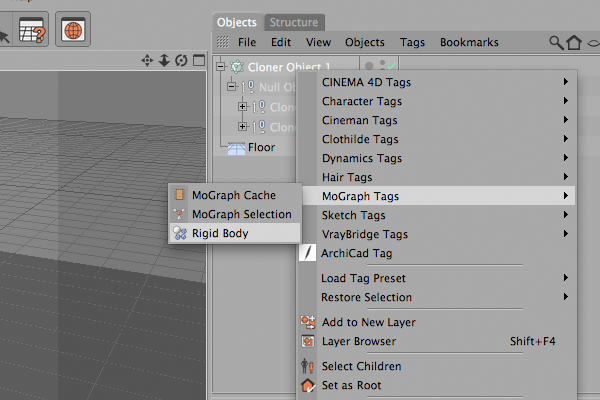
Task: Click the Set as Root house icon
Action: (308, 385)
